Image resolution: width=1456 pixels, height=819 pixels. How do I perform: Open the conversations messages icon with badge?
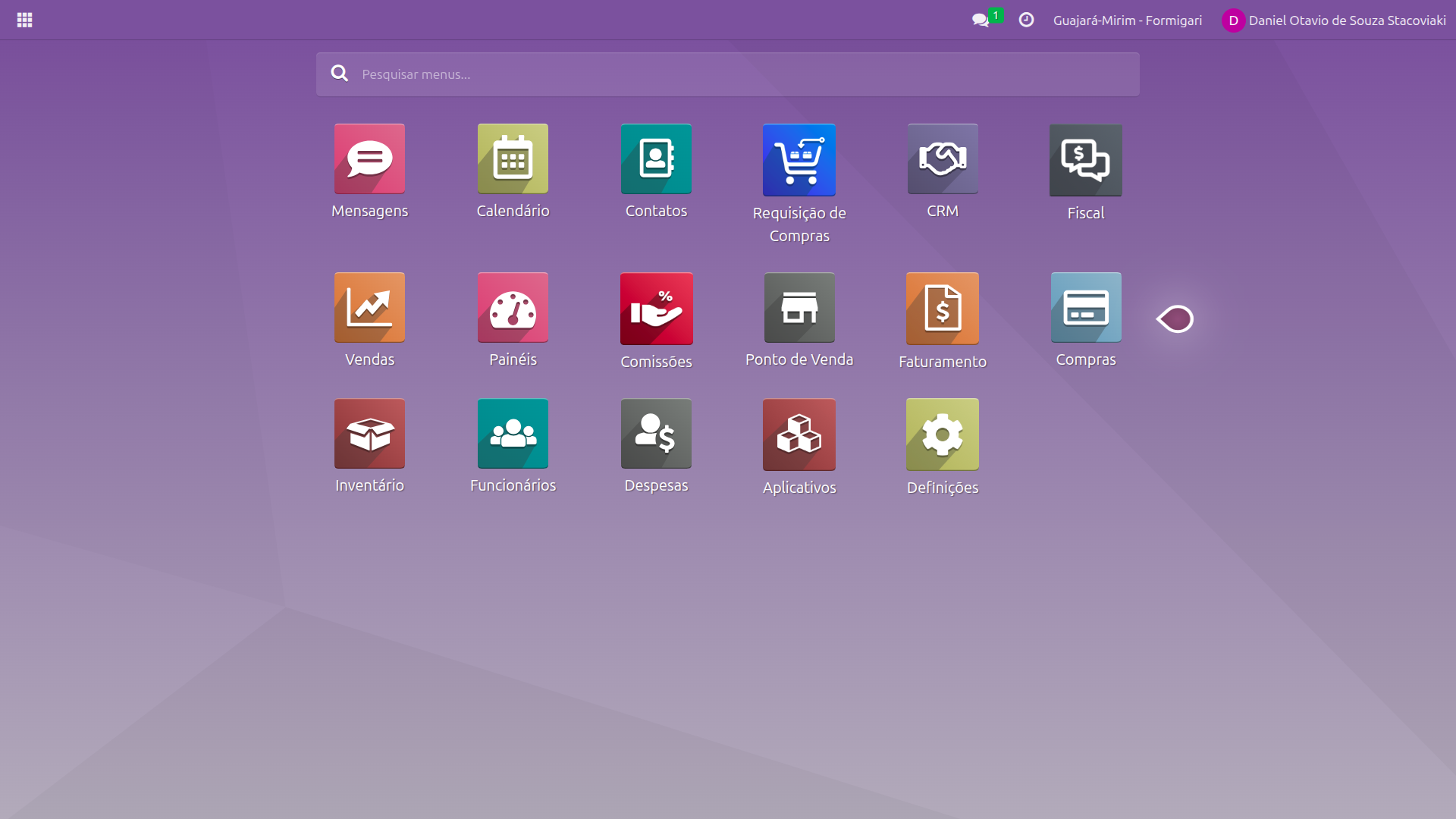[x=981, y=20]
